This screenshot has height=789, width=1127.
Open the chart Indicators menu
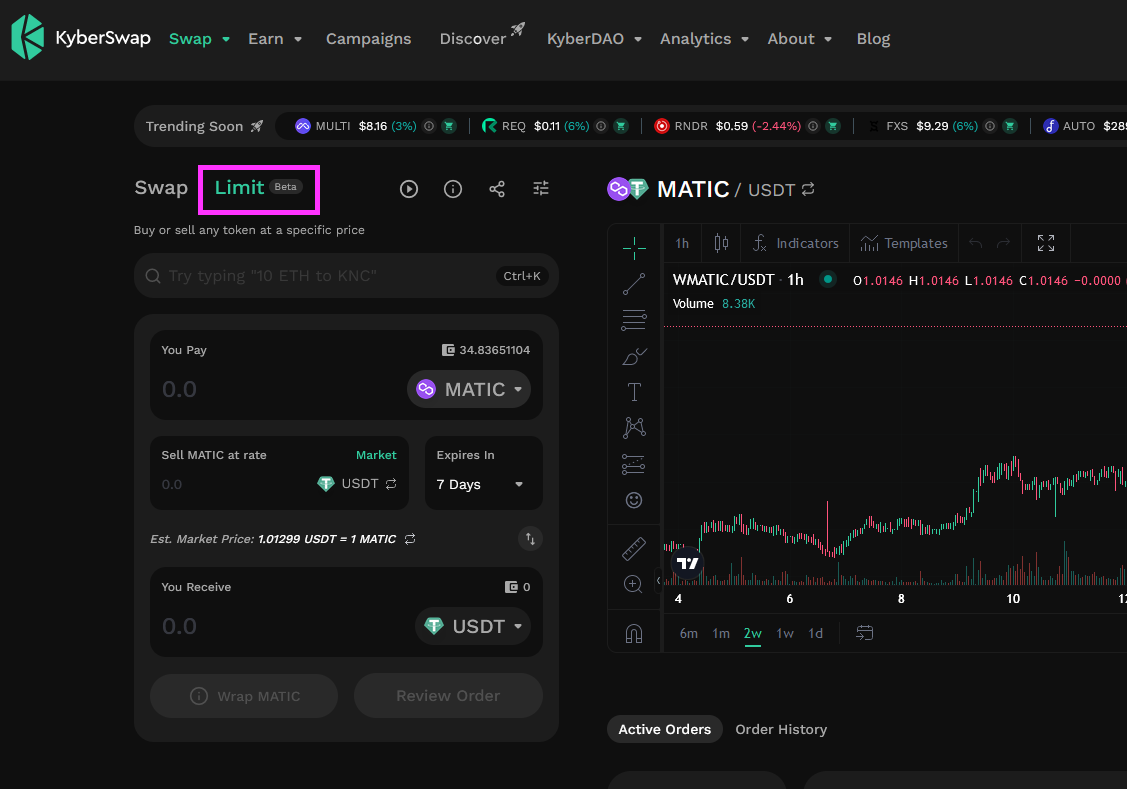click(796, 244)
